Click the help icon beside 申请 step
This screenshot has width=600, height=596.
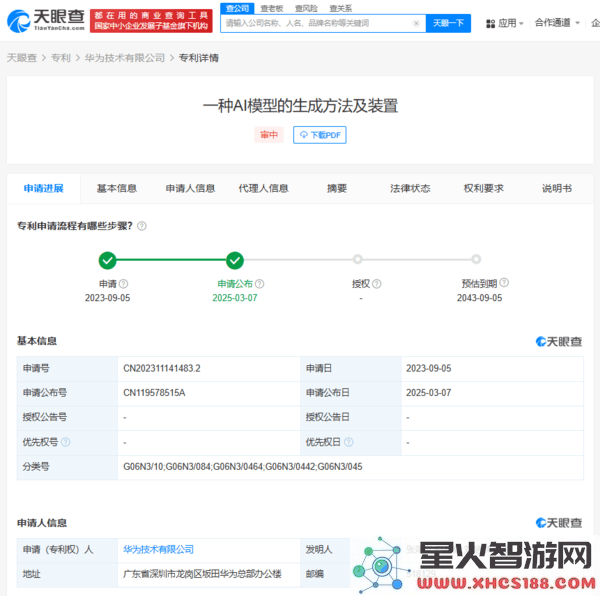pyautogui.click(x=123, y=284)
